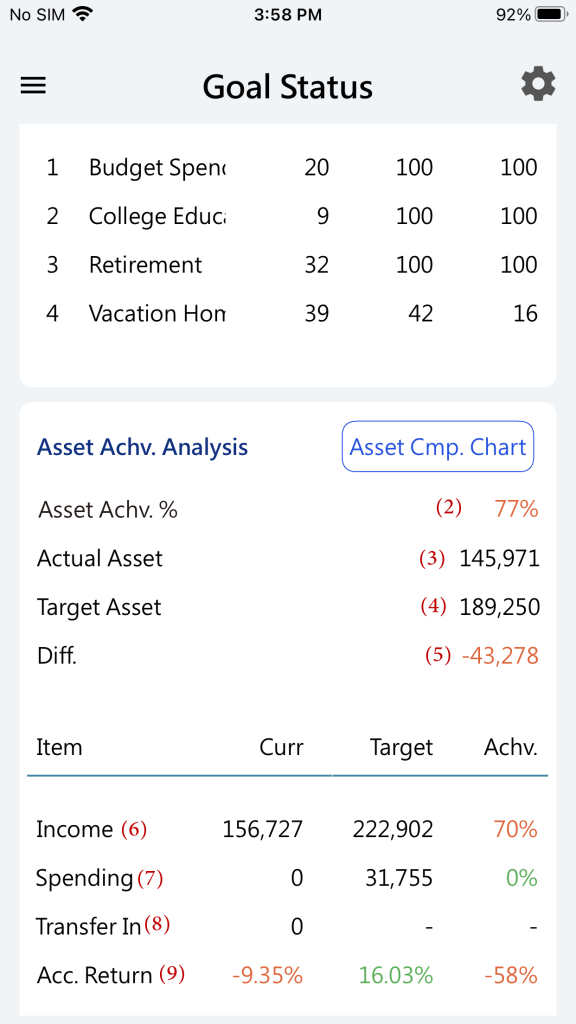Select the Spending row

[x=288, y=878]
